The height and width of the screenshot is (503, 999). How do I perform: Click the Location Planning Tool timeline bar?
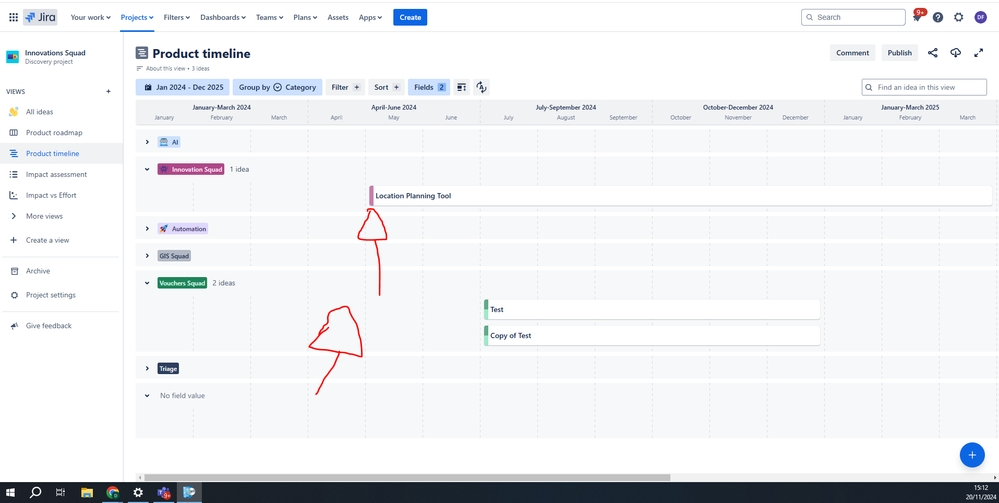click(x=600, y=196)
